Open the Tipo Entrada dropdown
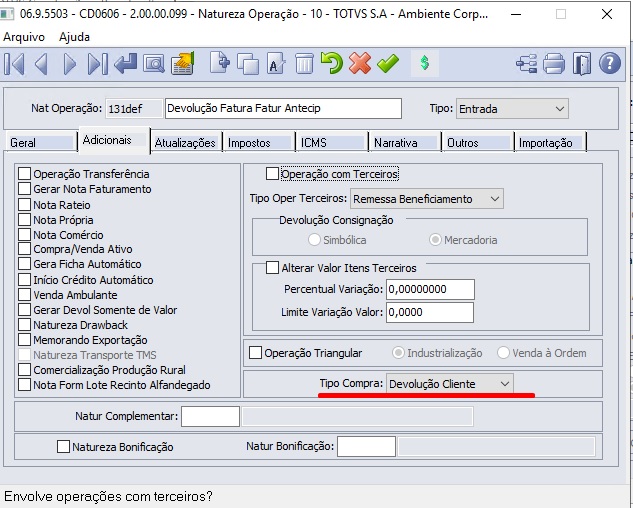Image resolution: width=633 pixels, height=508 pixels. [x=512, y=109]
